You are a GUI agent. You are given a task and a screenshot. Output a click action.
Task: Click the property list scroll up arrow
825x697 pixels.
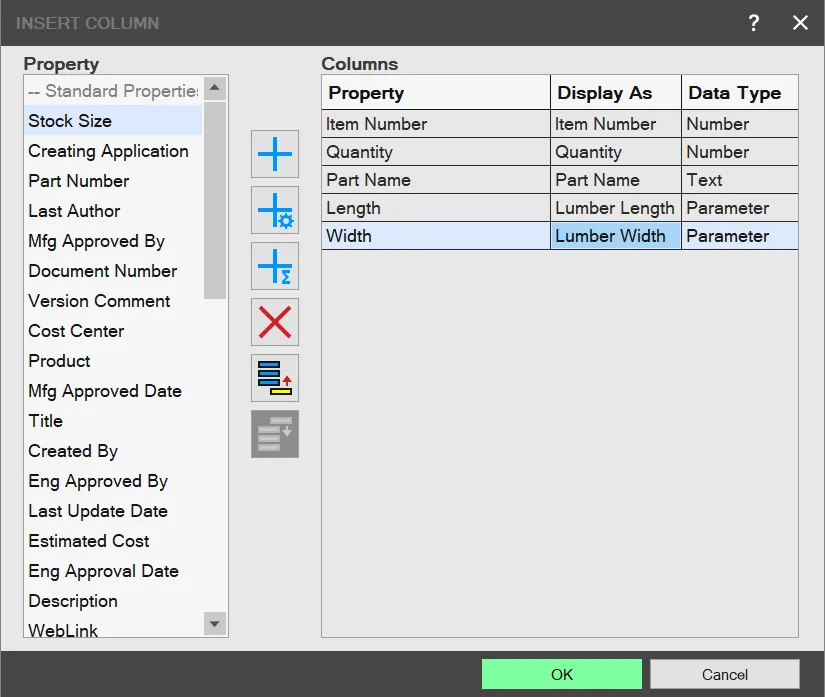click(215, 88)
